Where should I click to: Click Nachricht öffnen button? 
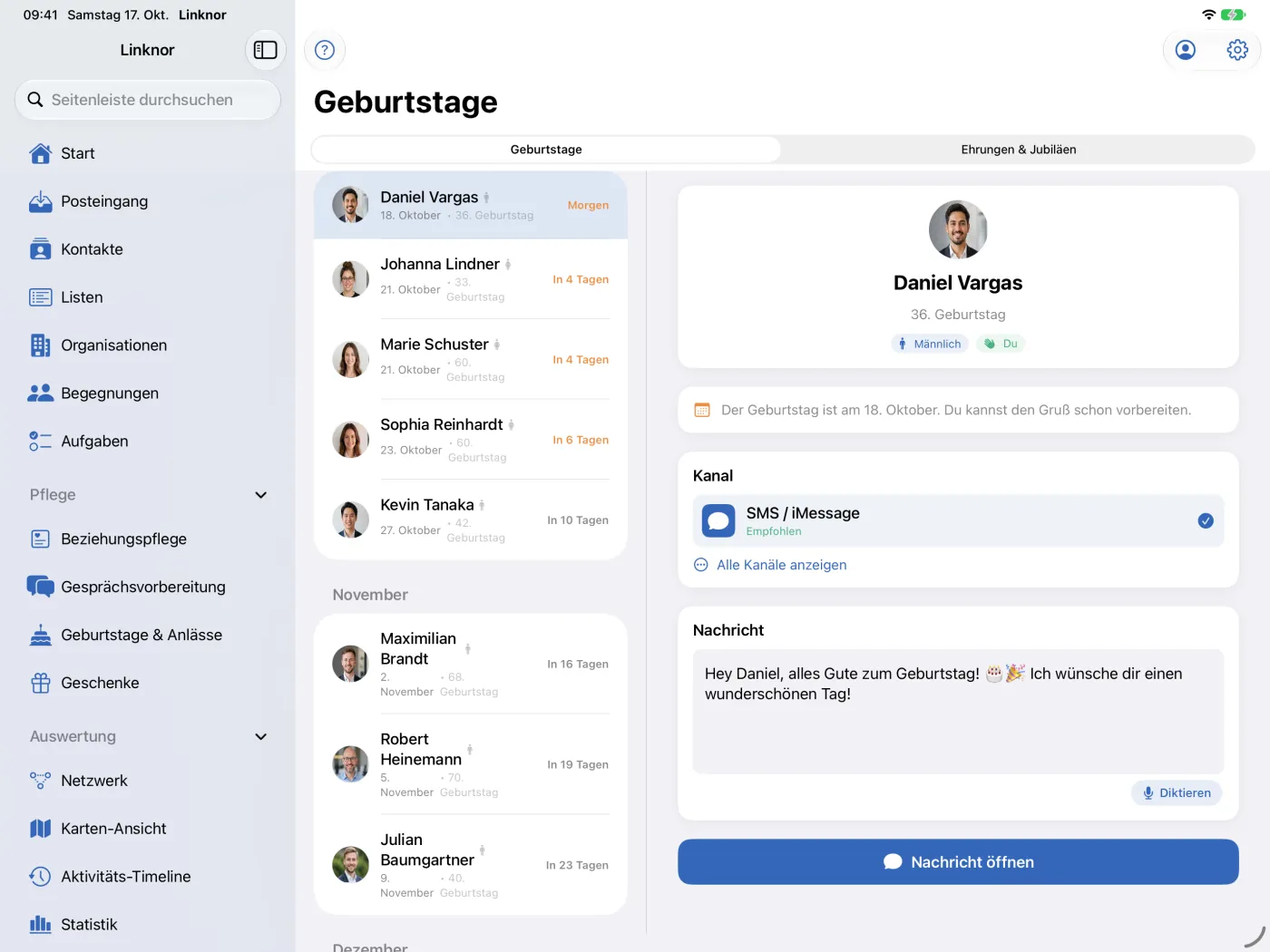coord(958,861)
